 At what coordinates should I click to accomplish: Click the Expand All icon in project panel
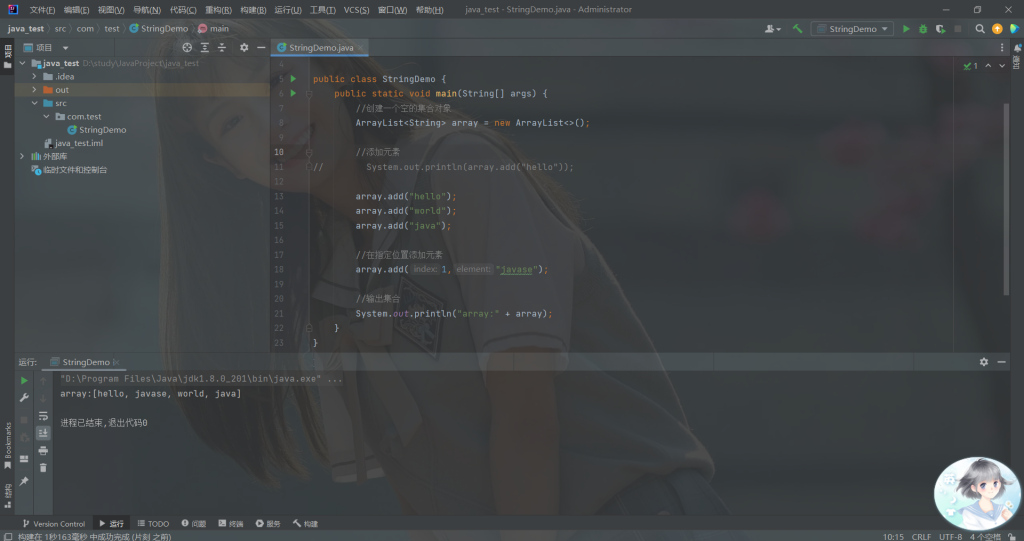(x=205, y=47)
